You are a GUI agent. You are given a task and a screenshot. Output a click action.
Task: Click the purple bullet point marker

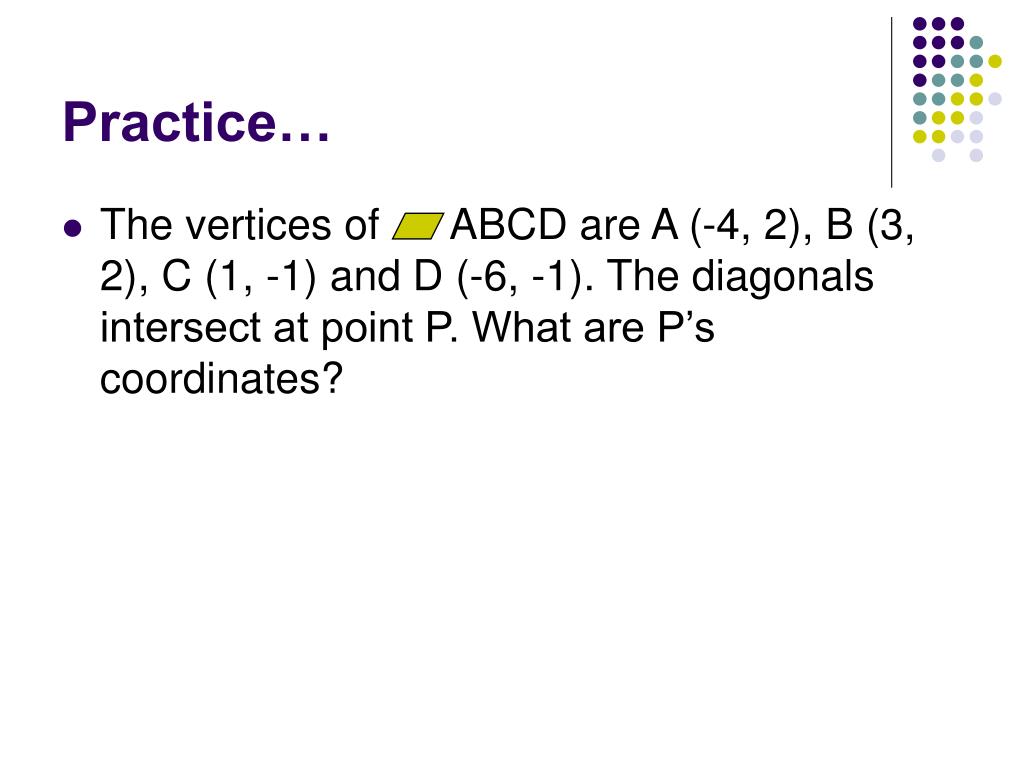click(73, 228)
